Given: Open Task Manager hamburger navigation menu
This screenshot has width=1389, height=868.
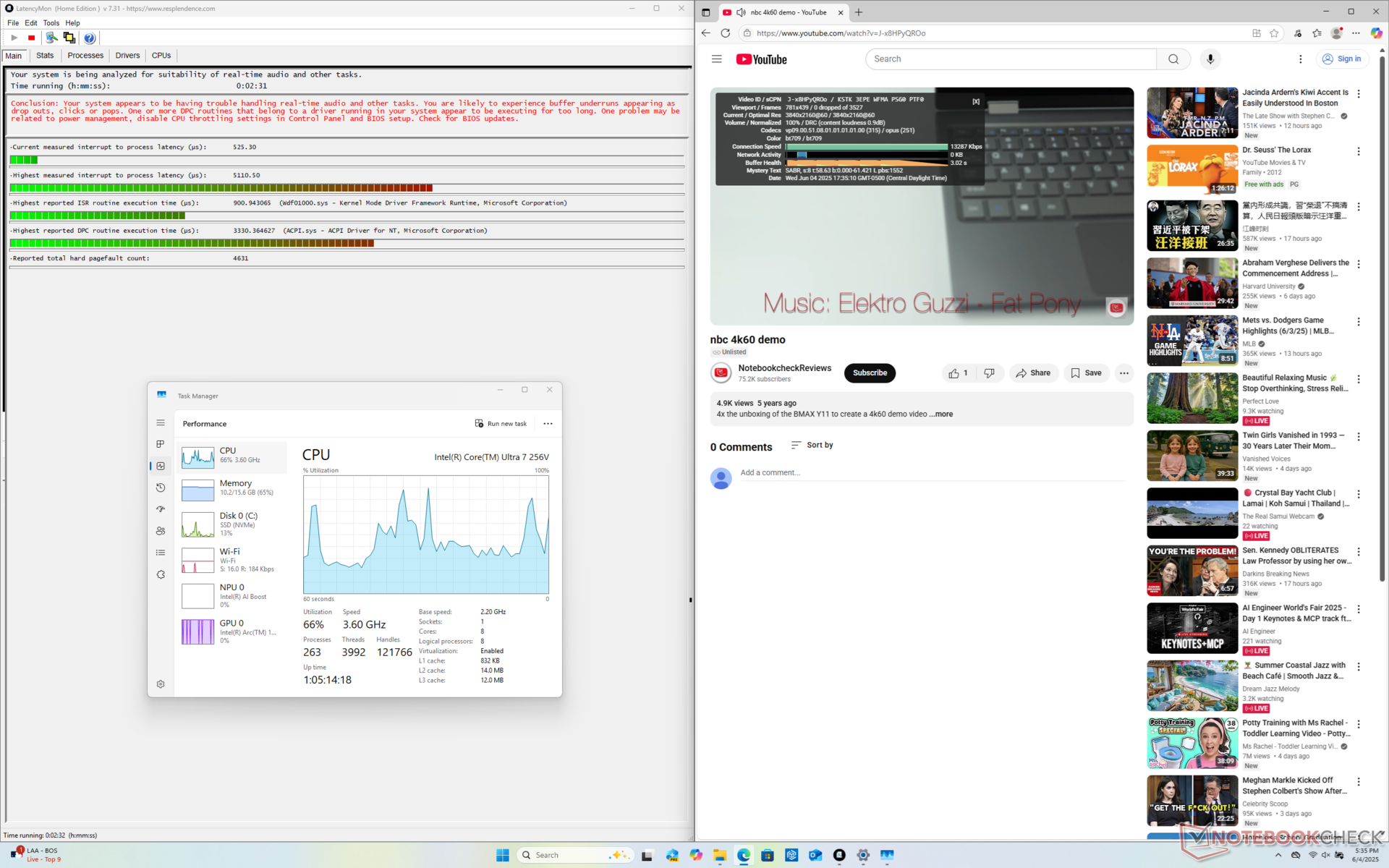Looking at the screenshot, I should pyautogui.click(x=161, y=423).
